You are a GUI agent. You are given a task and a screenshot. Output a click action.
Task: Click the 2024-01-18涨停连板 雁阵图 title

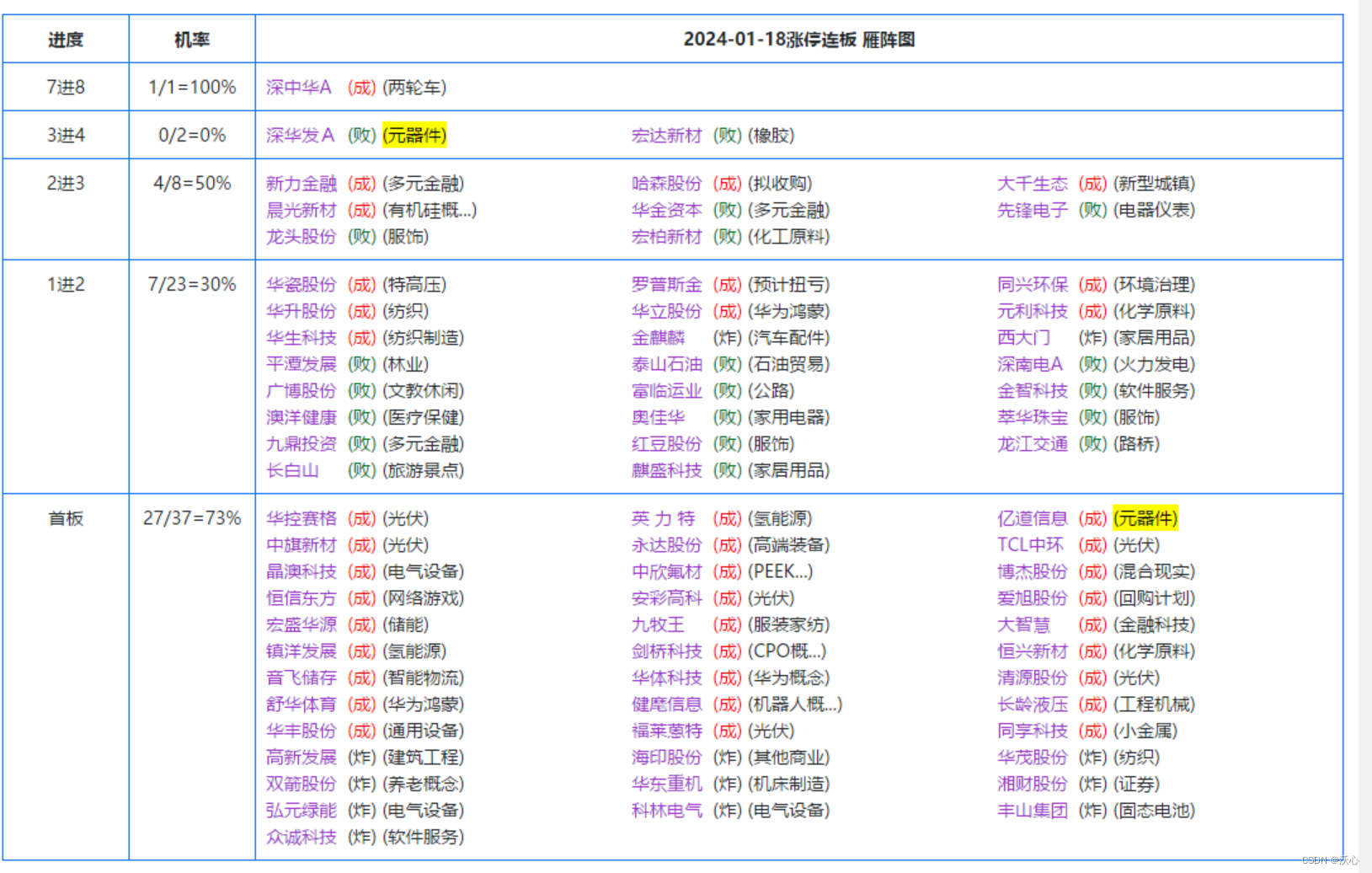click(798, 40)
